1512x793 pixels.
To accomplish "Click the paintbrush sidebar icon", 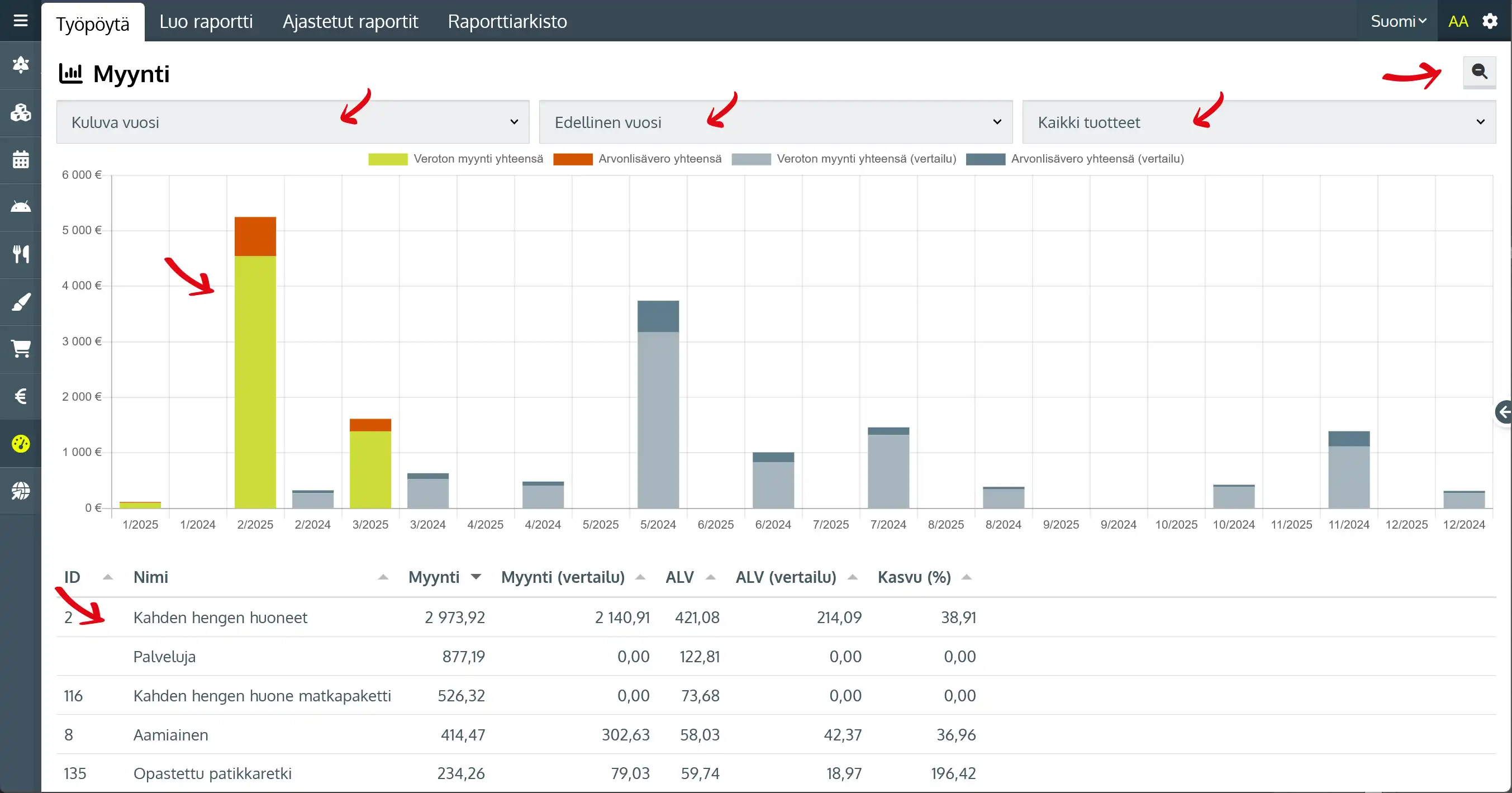I will (x=21, y=302).
